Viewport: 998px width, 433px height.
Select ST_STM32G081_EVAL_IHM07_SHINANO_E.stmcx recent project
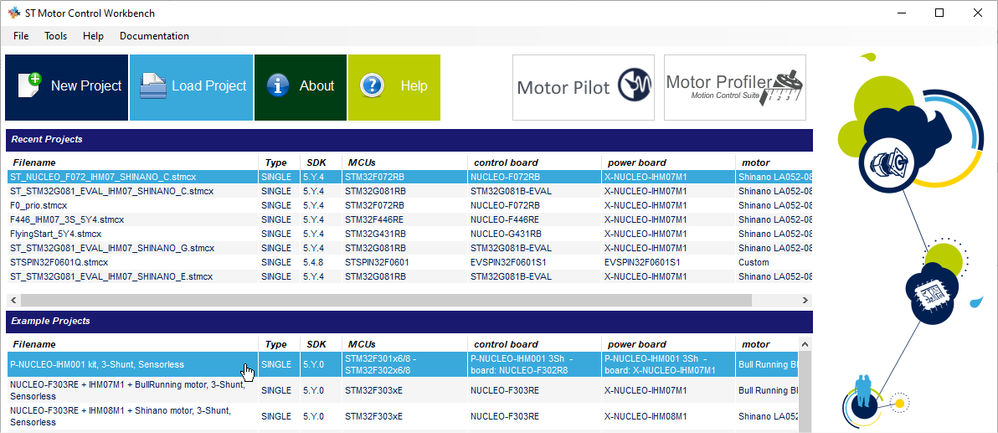(410, 276)
